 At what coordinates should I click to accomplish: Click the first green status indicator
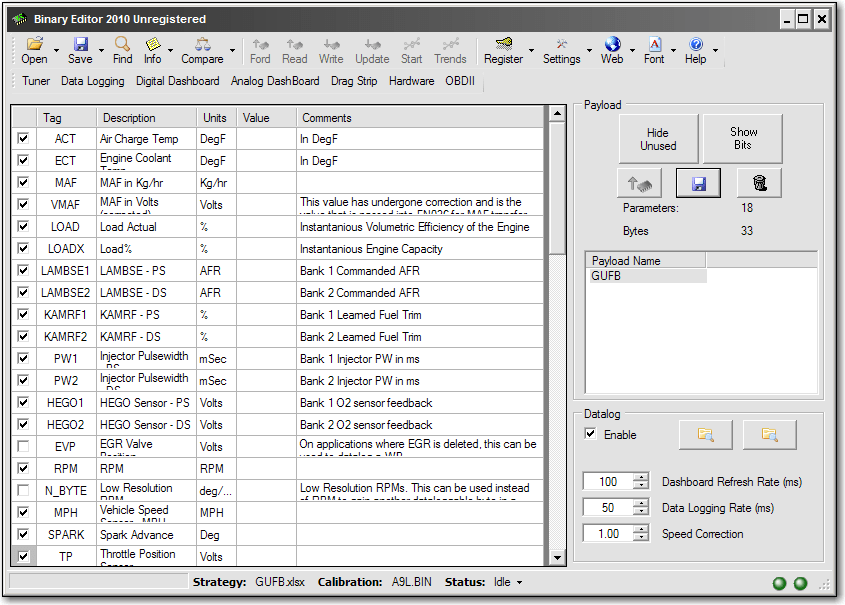point(779,583)
